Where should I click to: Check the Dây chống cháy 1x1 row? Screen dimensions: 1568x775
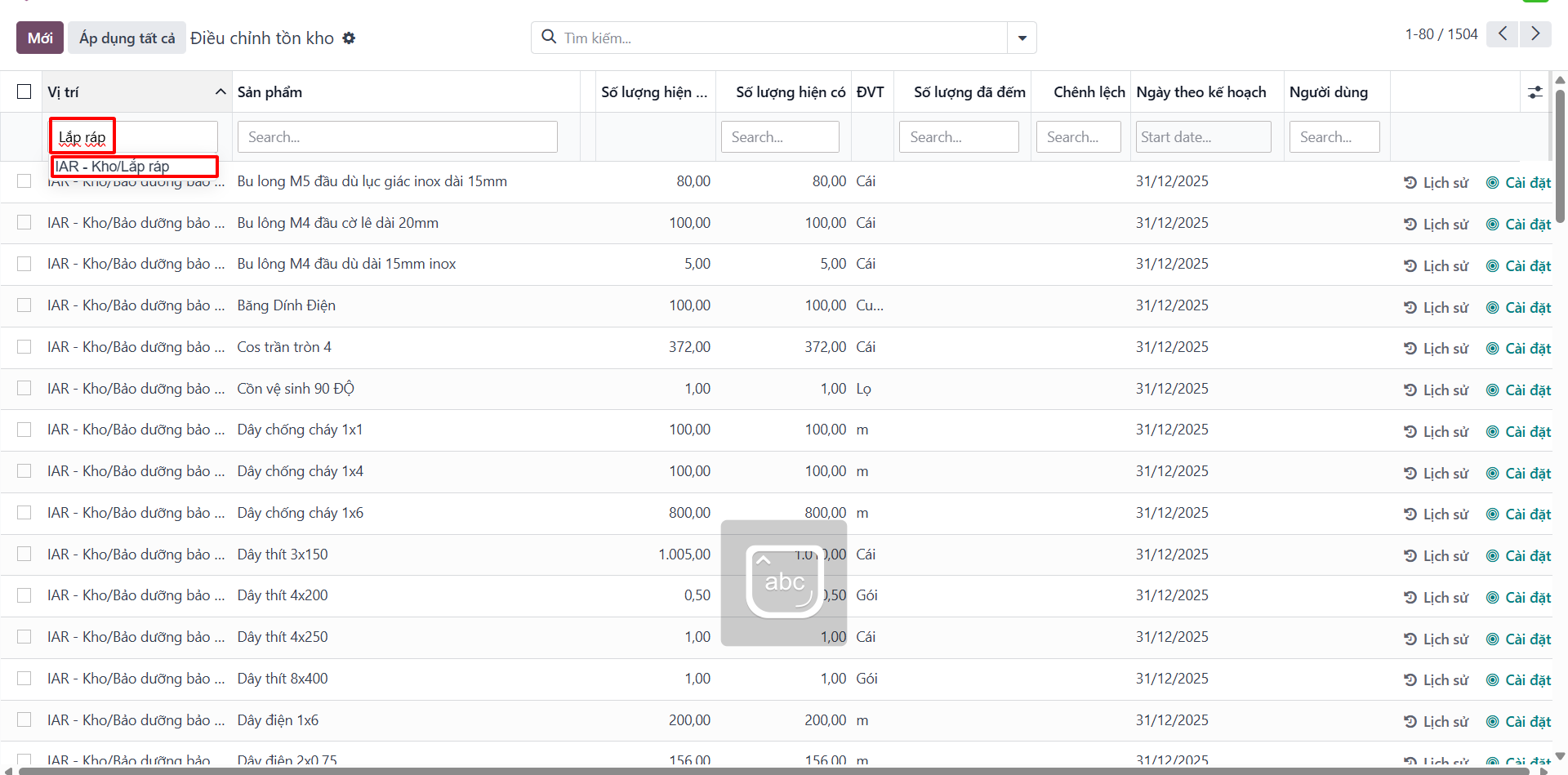pos(24,430)
